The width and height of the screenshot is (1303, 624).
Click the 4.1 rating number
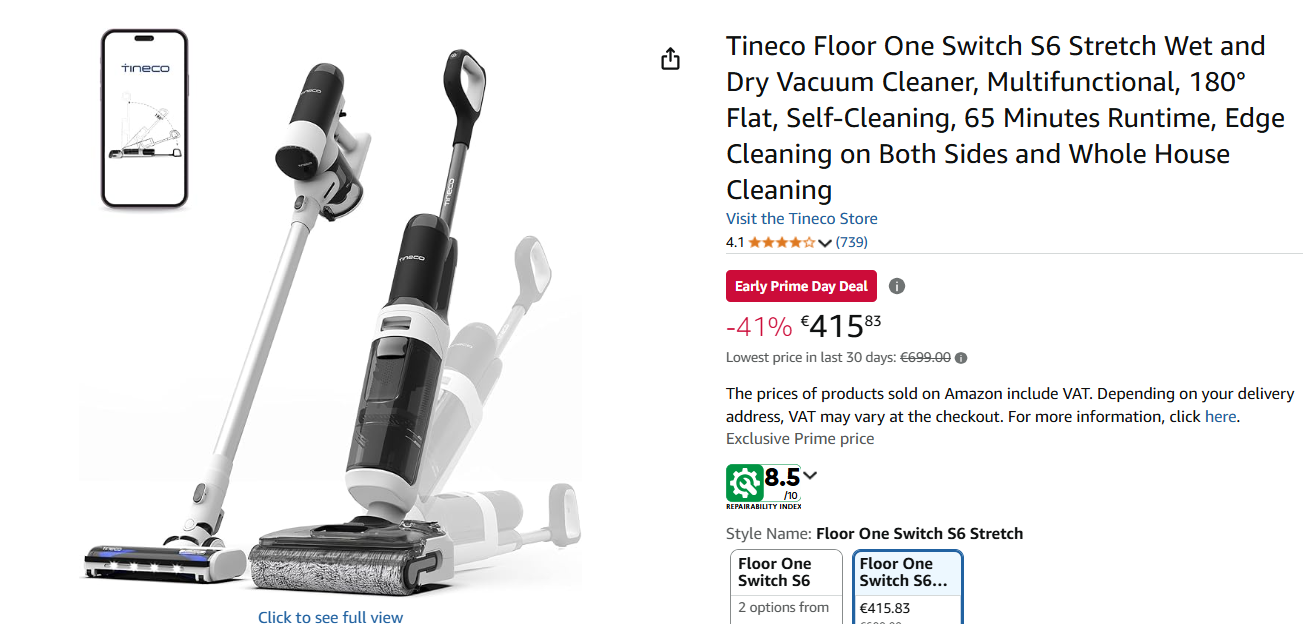coord(735,242)
